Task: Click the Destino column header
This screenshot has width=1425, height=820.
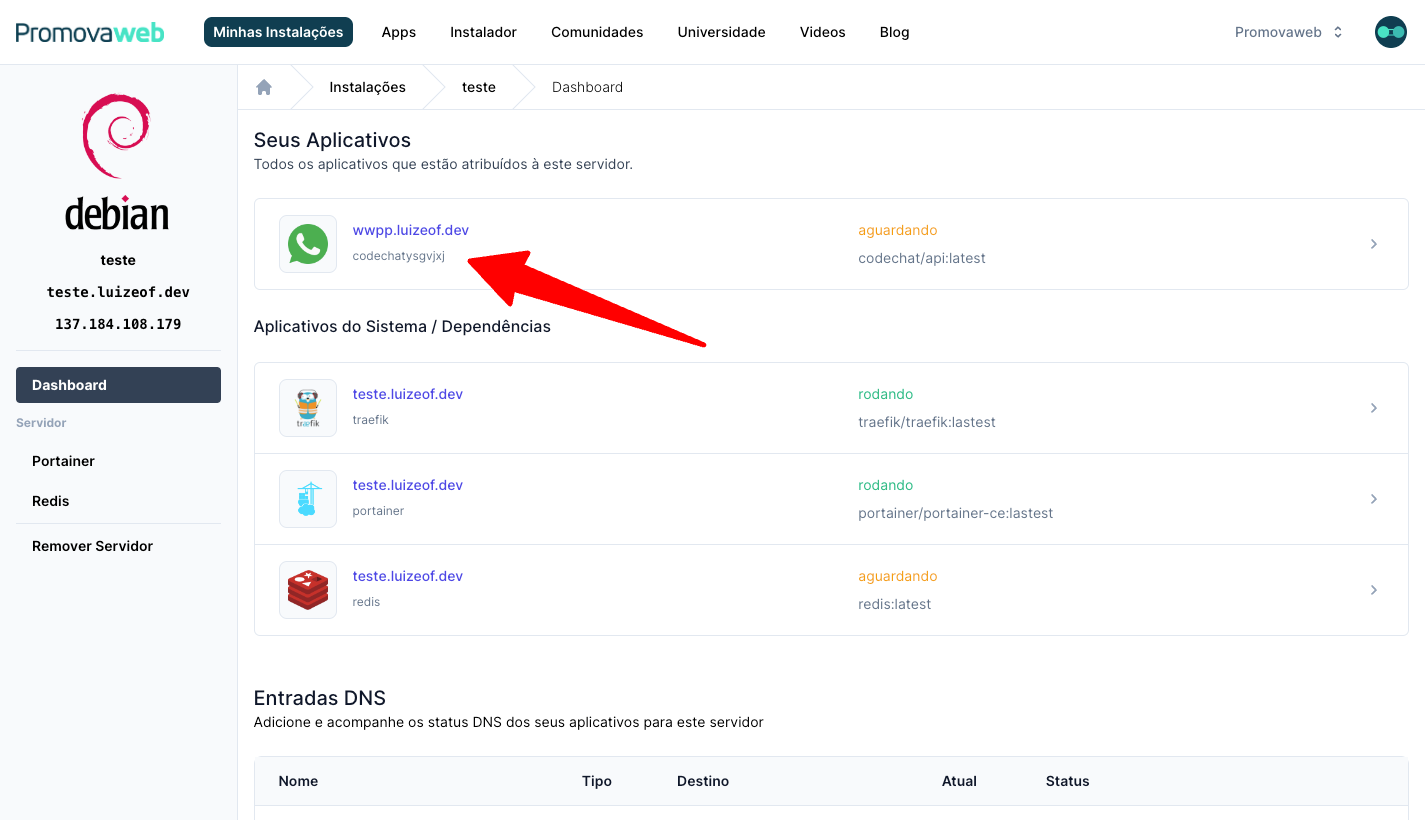Action: (703, 781)
